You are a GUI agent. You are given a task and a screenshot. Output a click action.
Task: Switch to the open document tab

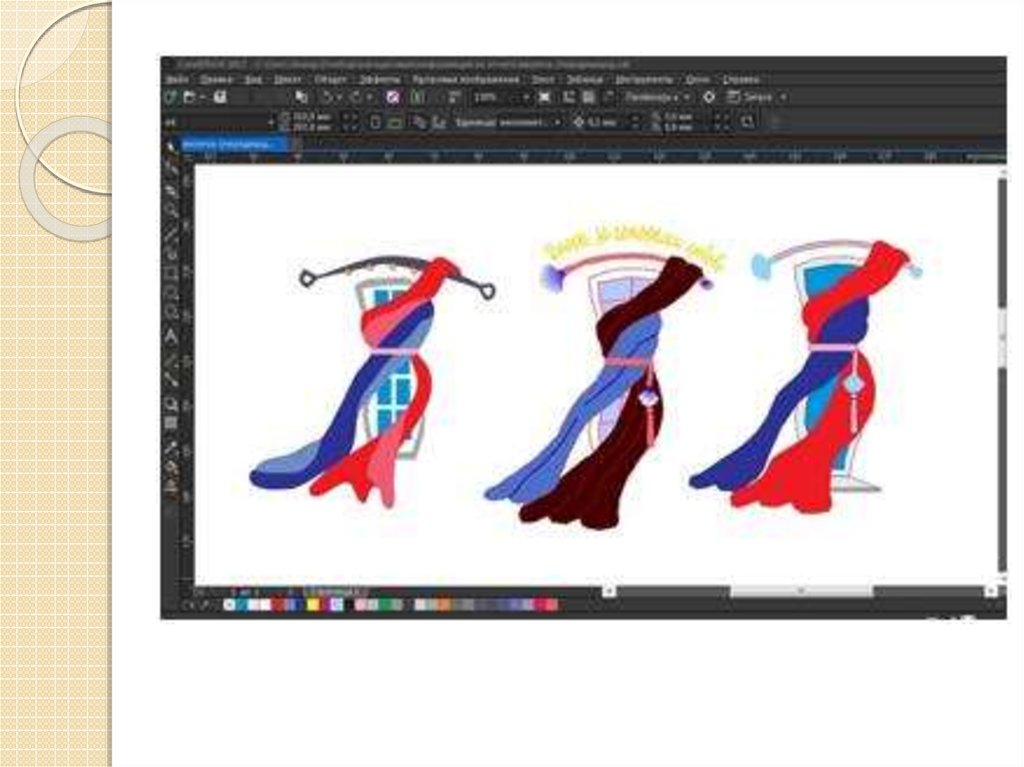coord(235,144)
